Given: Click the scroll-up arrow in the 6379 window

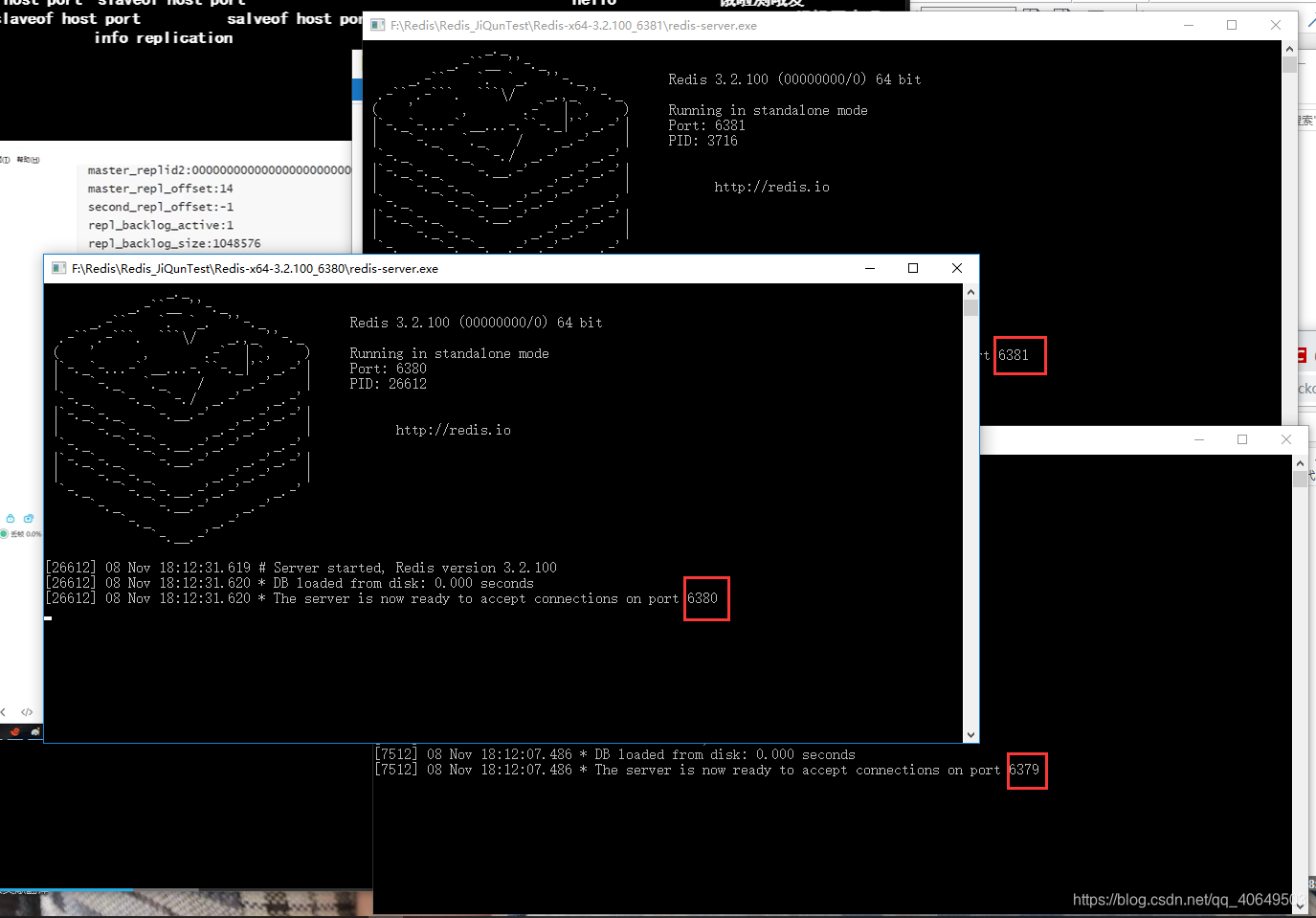Looking at the screenshot, I should [x=1300, y=463].
